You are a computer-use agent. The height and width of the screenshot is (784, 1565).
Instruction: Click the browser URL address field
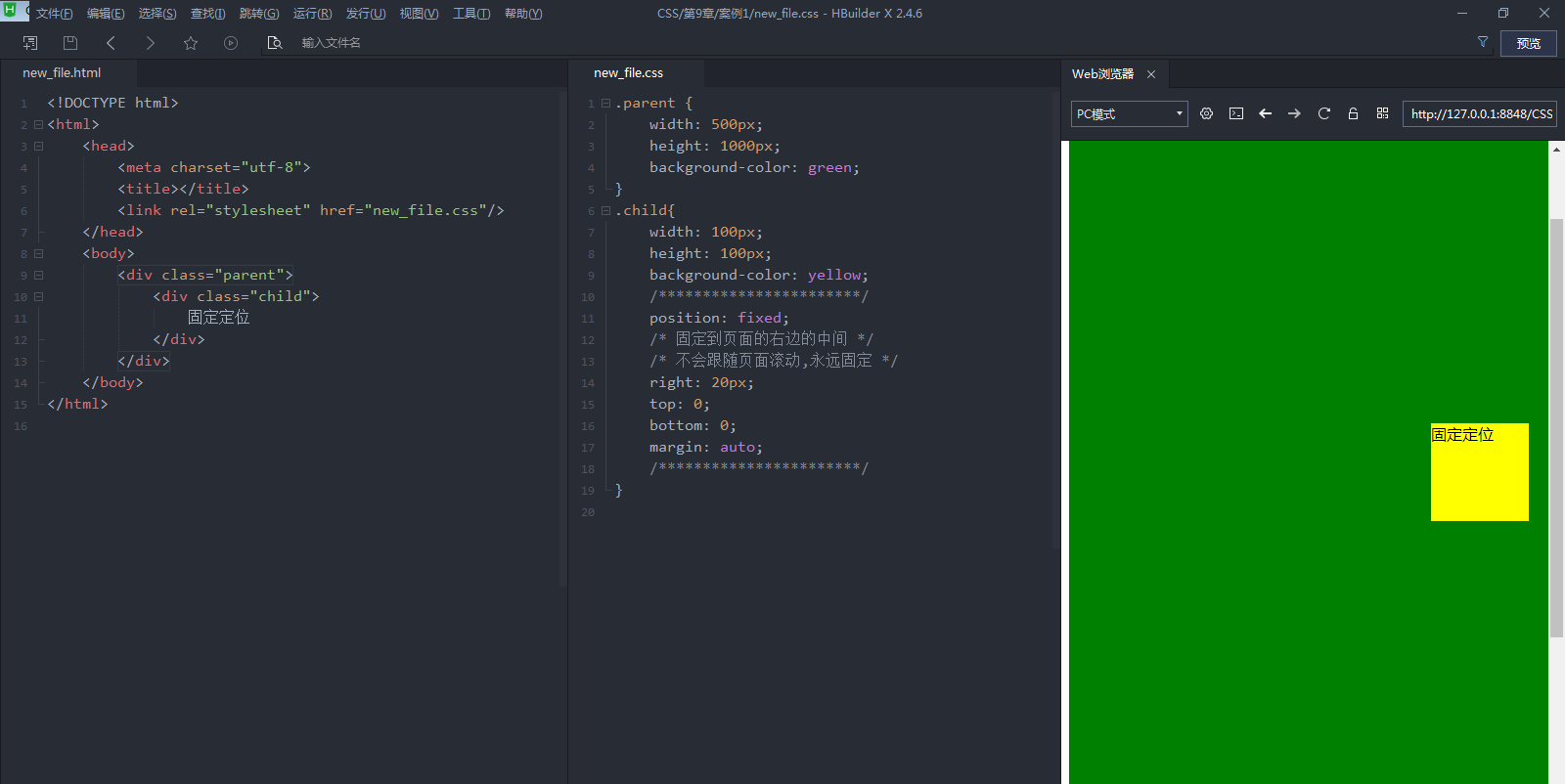point(1480,114)
